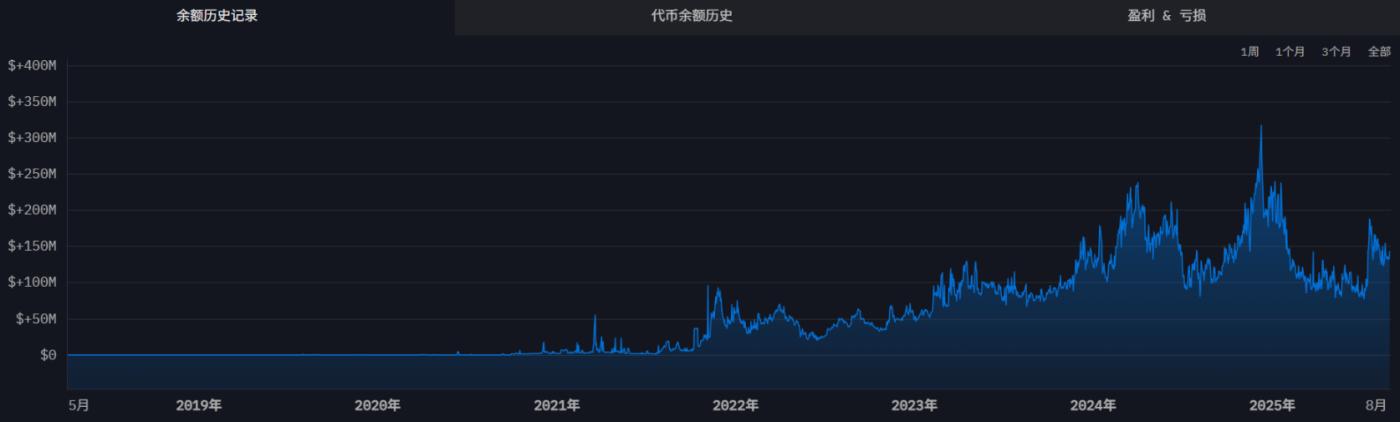Click the 2022年 timeline label
This screenshot has height=422, width=1400.
tap(735, 405)
